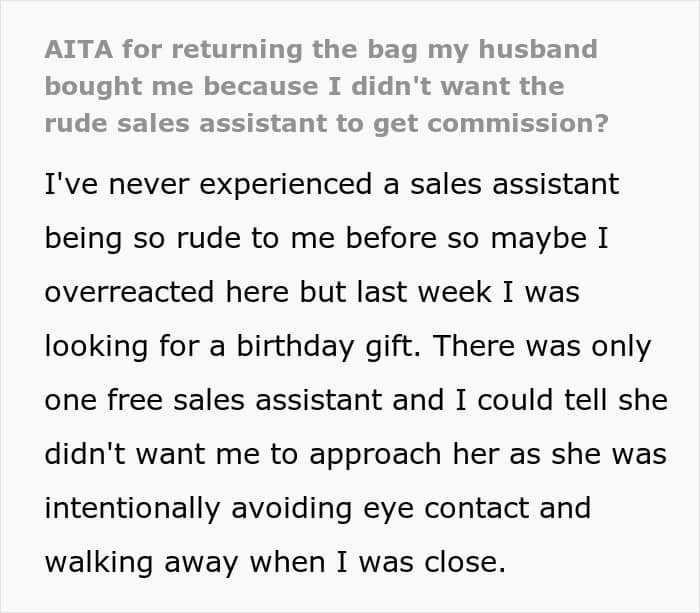Click the word "because" in the gray title

(261, 86)
